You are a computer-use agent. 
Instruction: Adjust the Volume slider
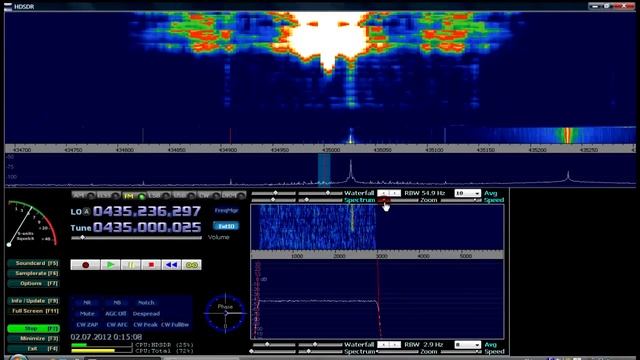tap(136, 238)
